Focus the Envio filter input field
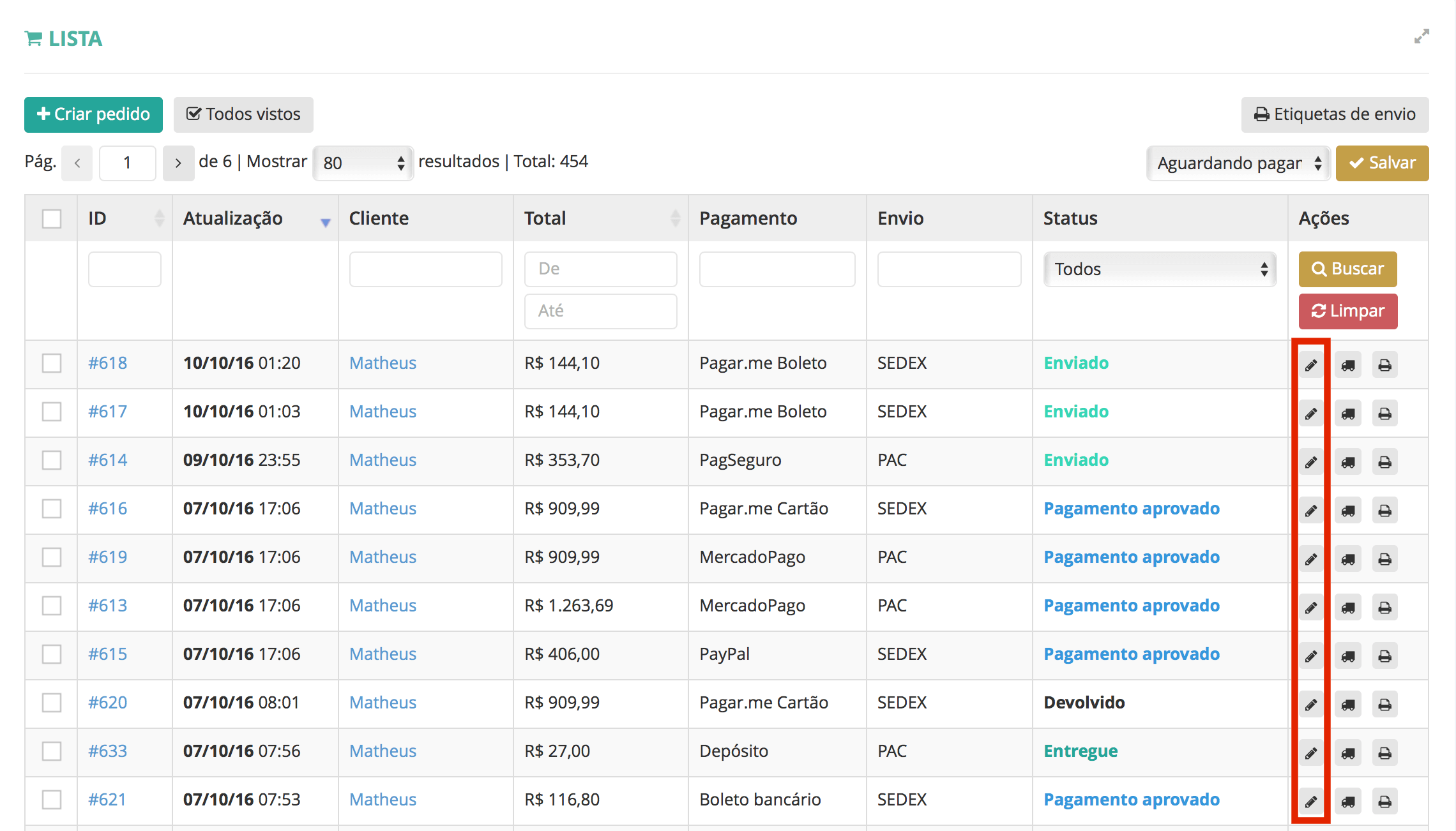Screen dimensions: 1456x831 pyautogui.click(x=949, y=269)
